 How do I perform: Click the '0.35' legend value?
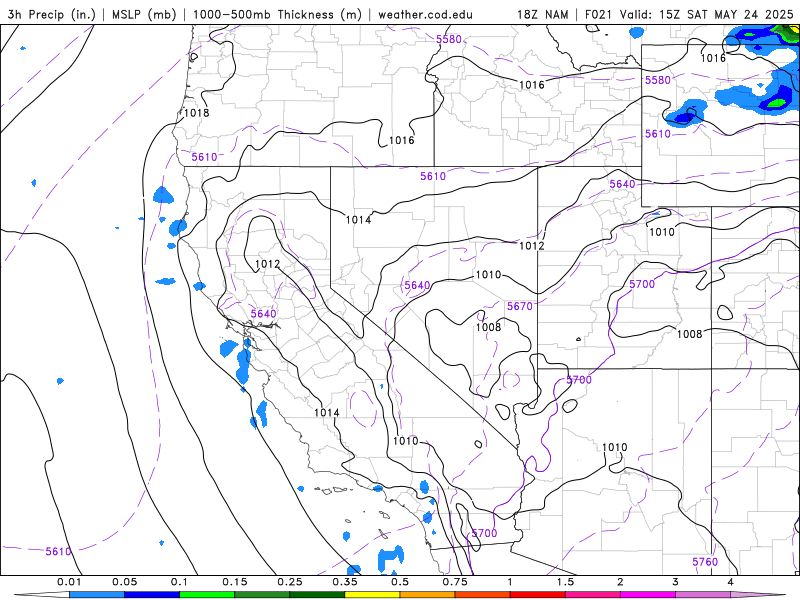coord(345,582)
